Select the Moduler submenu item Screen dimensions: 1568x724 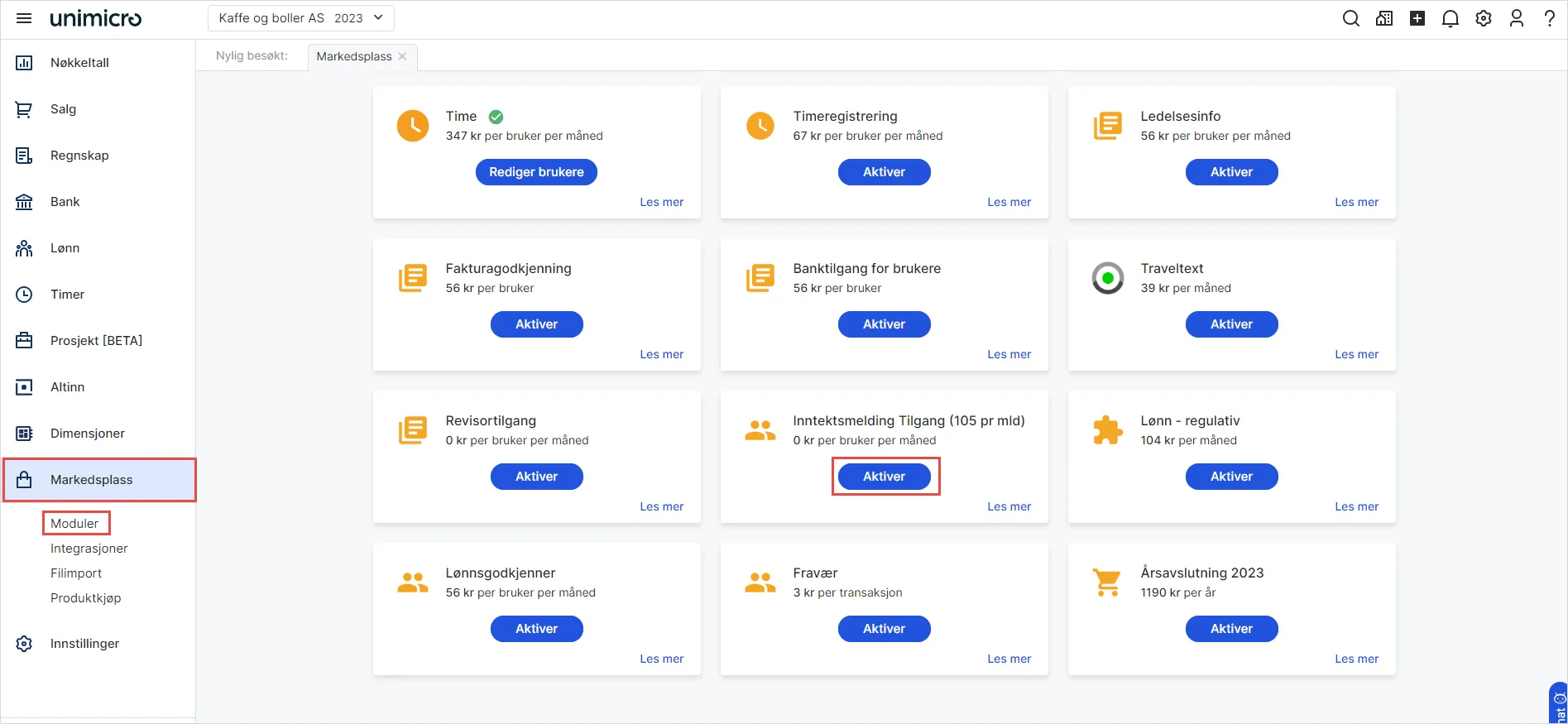point(74,523)
